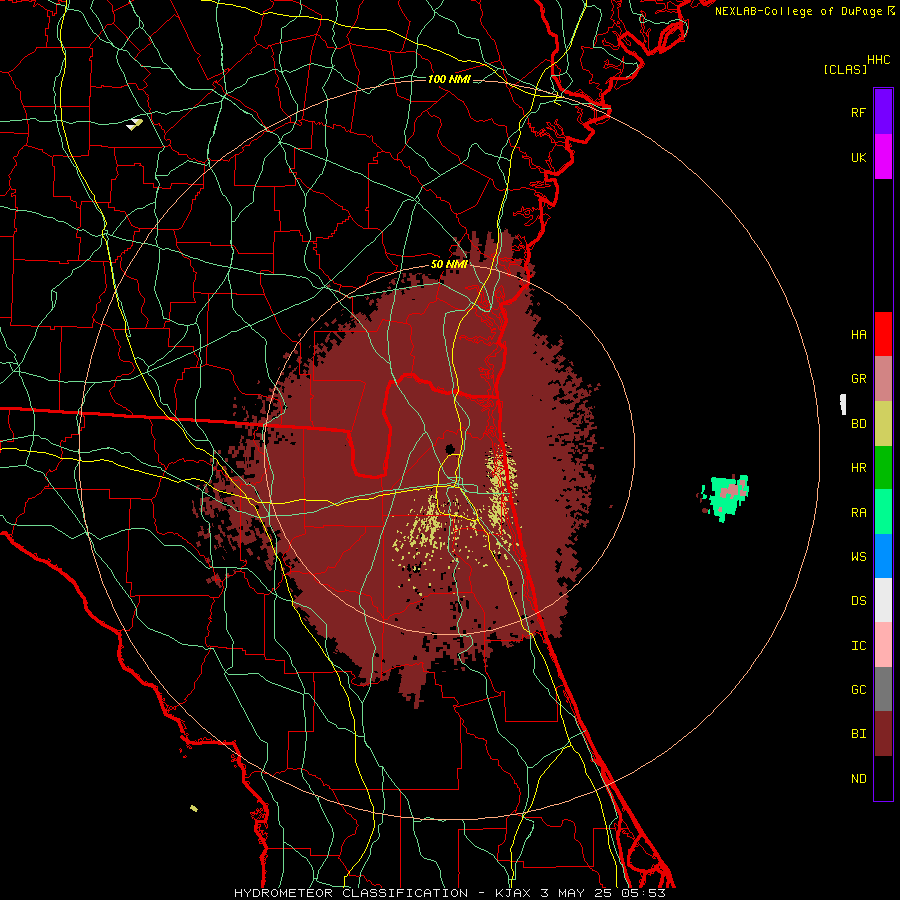Click the 100 NMI range ring label
900x900 pixels.
tap(449, 79)
